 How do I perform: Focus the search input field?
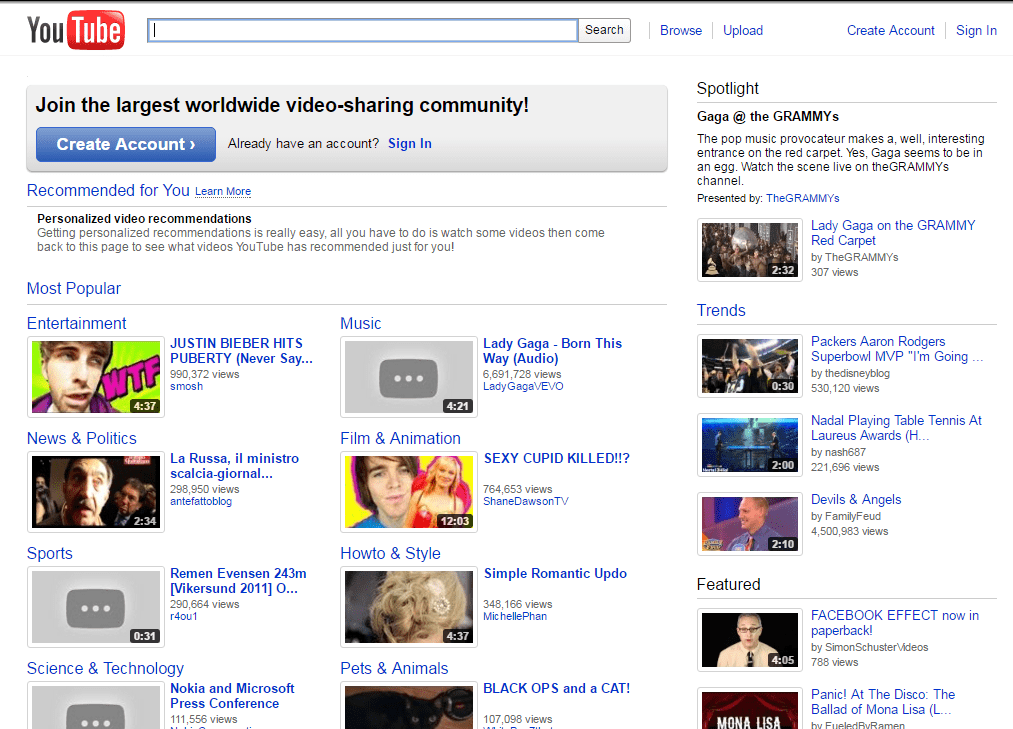pyautogui.click(x=362, y=30)
